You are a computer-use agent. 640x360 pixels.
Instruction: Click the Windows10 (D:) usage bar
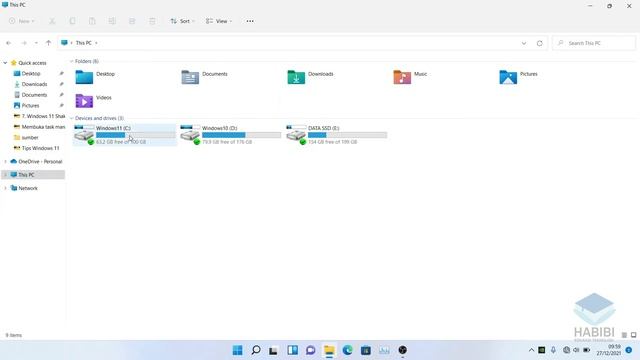pyautogui.click(x=242, y=135)
